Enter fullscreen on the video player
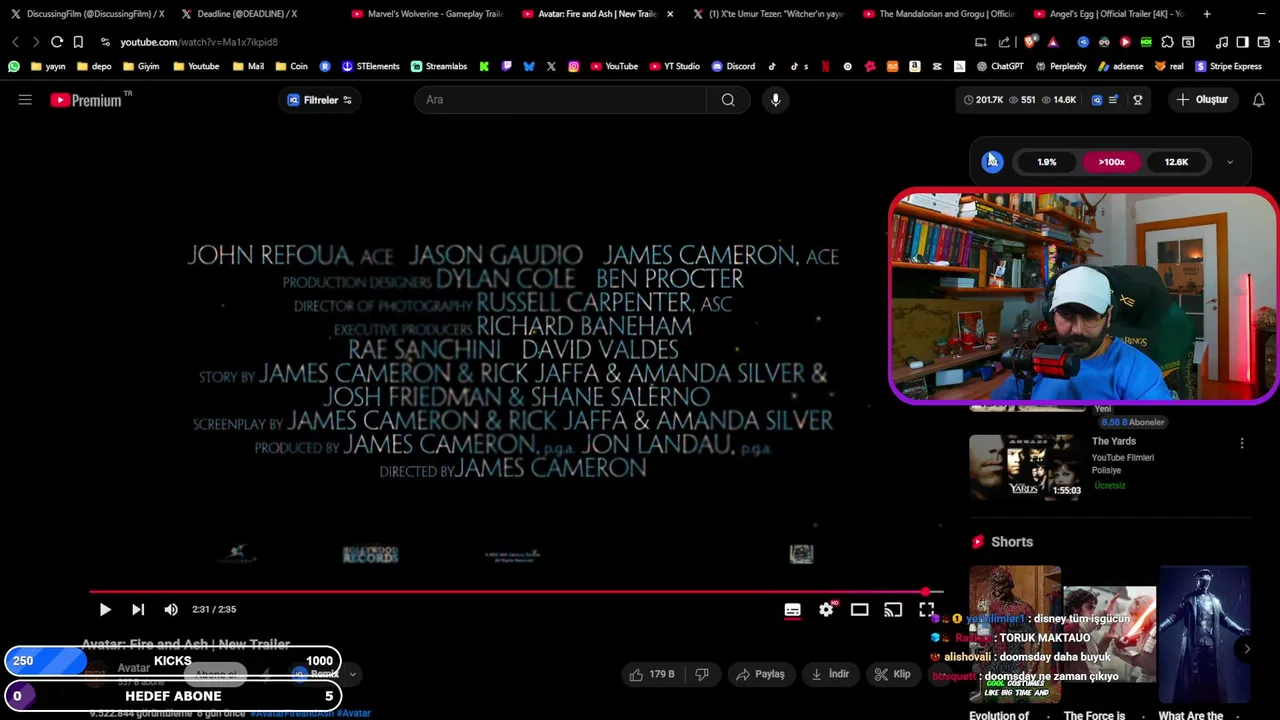Viewport: 1280px width, 720px height. [x=926, y=609]
